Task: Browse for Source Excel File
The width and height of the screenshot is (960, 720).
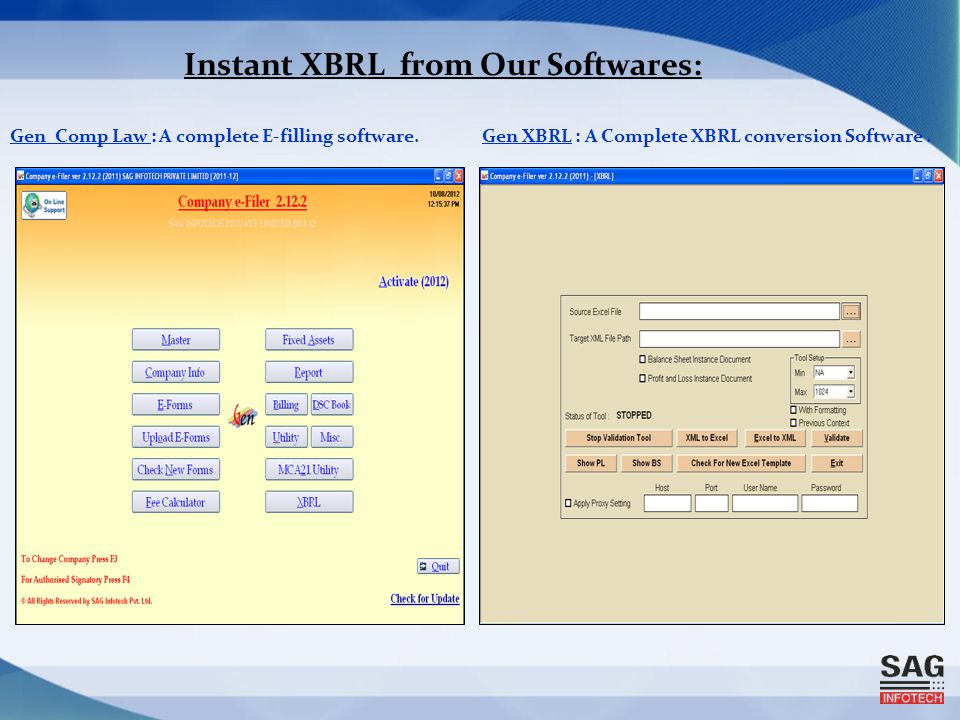Action: click(851, 312)
